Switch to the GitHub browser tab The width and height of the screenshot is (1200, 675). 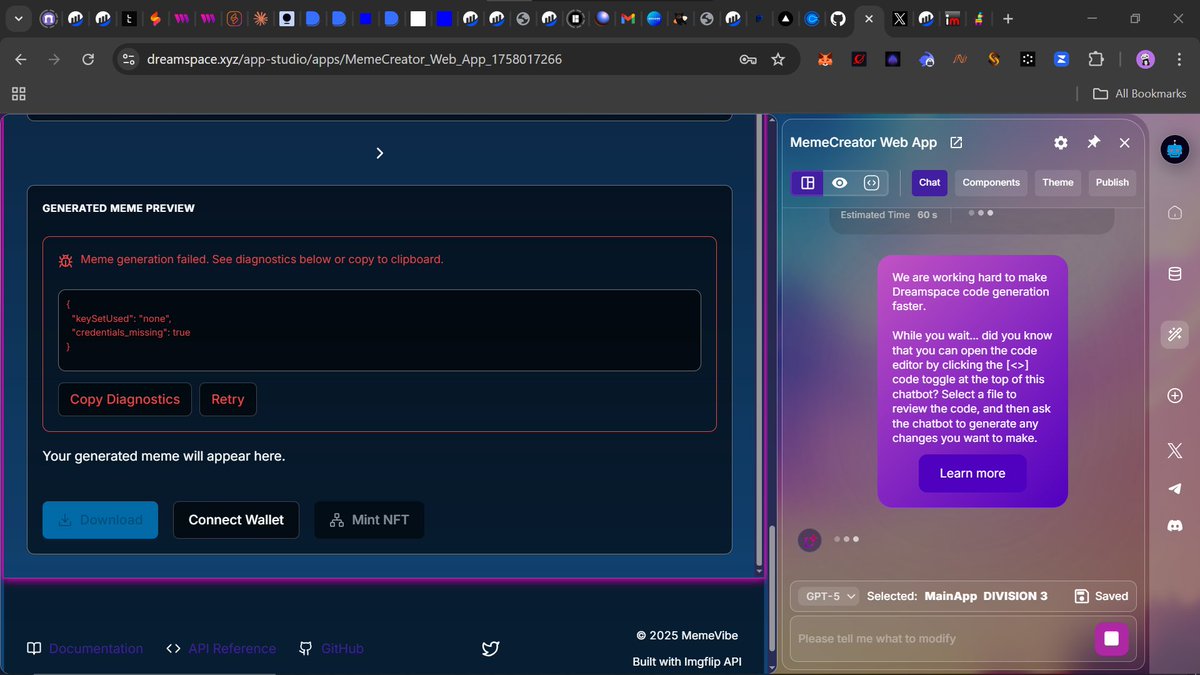click(838, 18)
